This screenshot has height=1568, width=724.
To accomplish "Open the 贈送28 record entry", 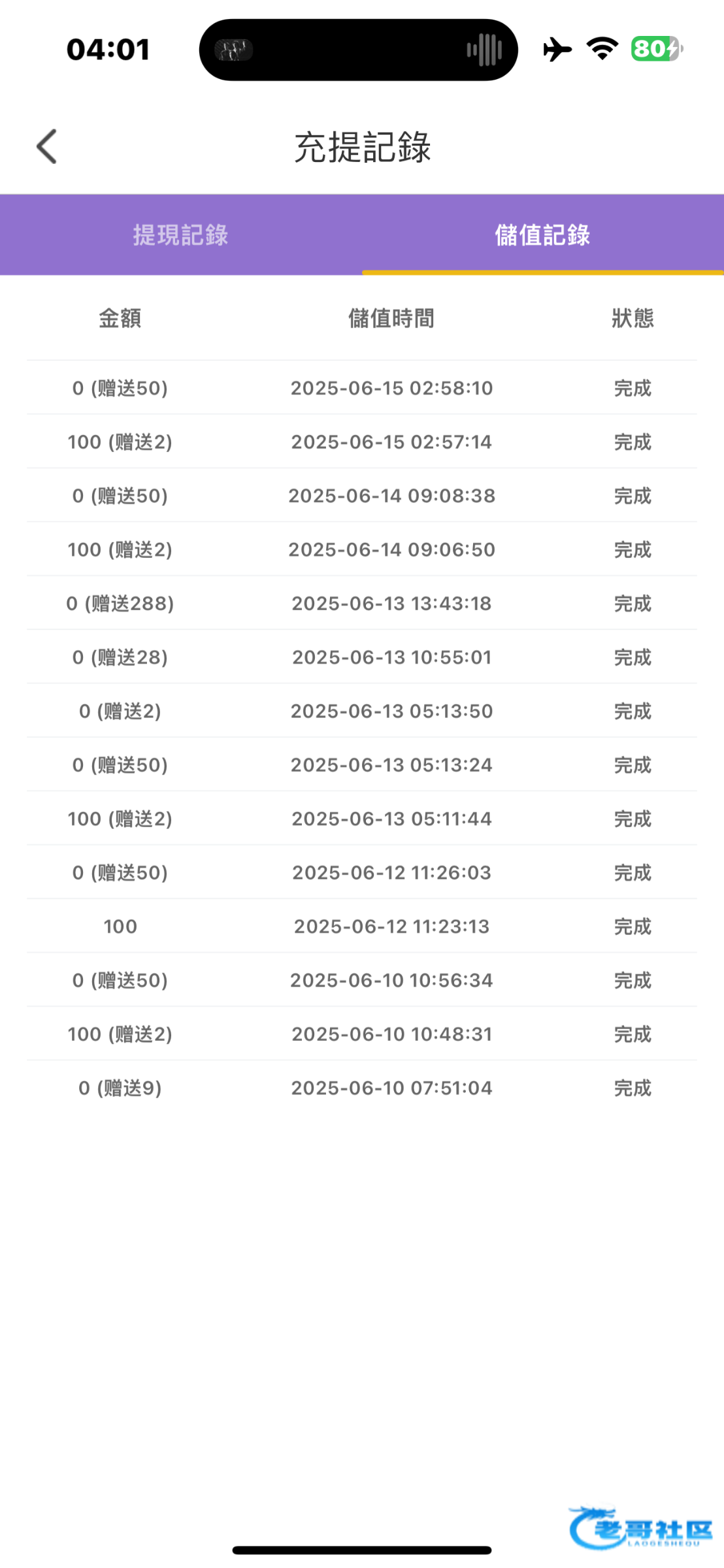I will [x=120, y=657].
